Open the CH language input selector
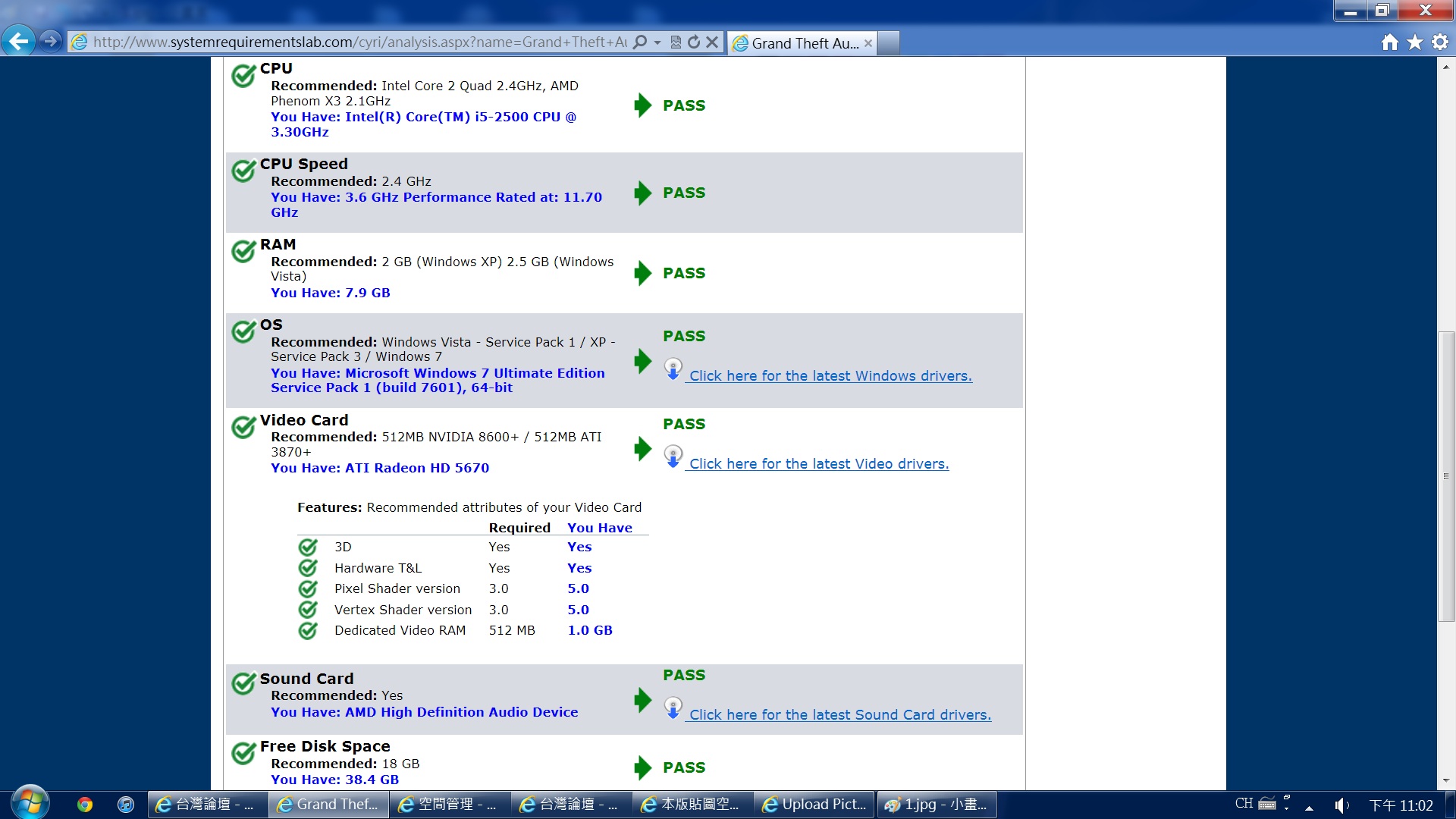 (1244, 804)
